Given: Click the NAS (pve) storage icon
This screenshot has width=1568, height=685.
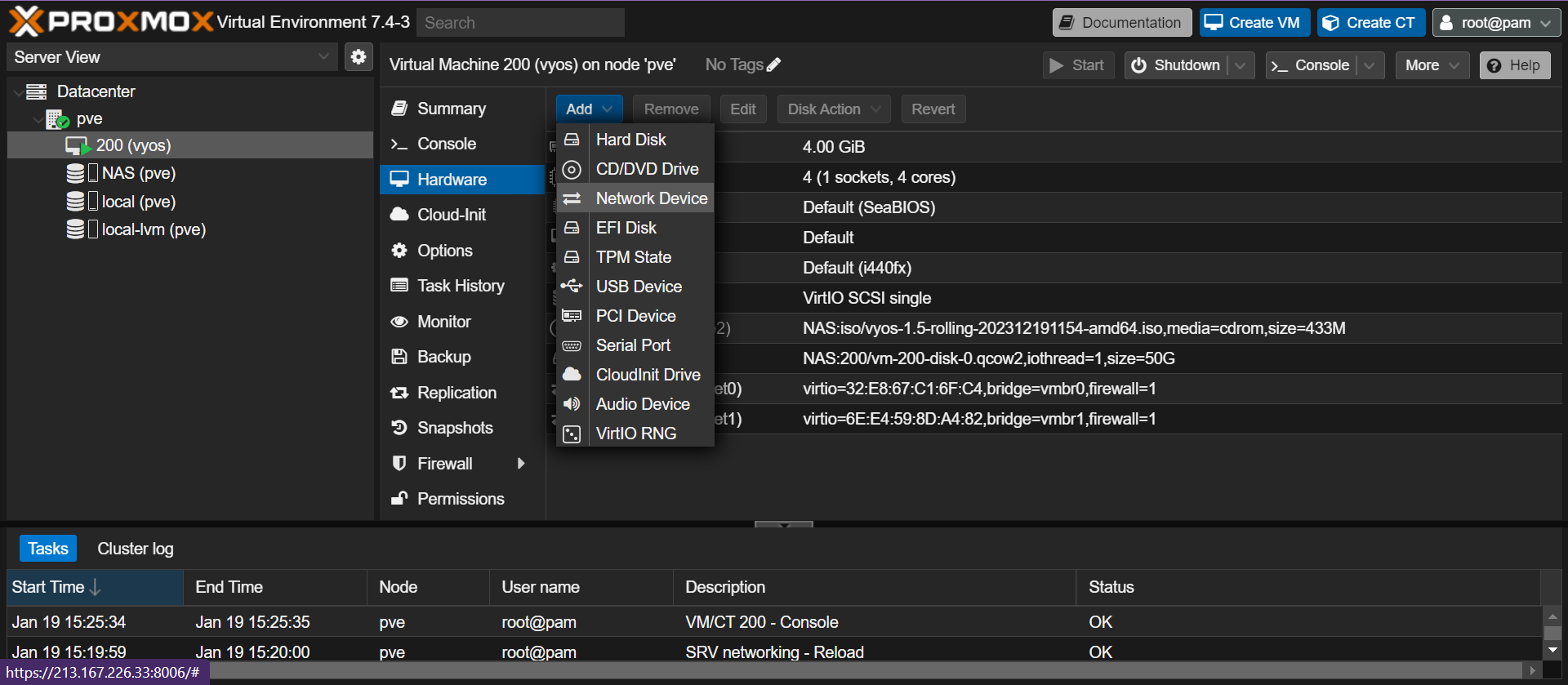Looking at the screenshot, I should tap(75, 173).
